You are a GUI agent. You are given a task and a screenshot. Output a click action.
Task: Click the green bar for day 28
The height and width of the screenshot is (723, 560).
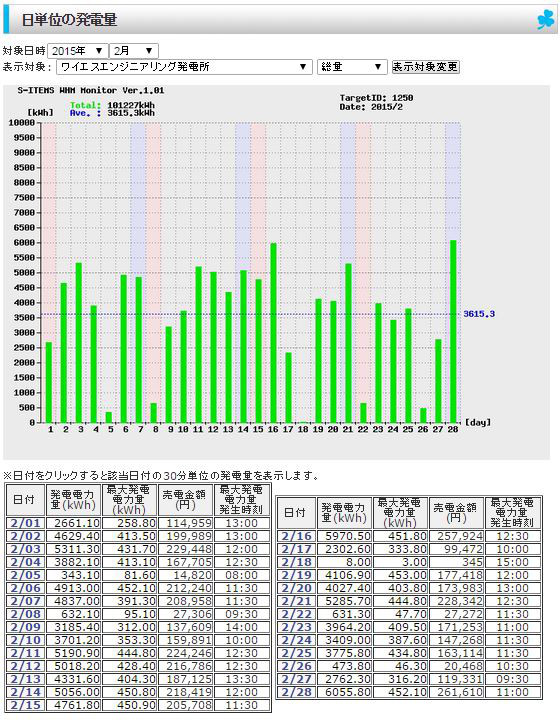pos(453,332)
